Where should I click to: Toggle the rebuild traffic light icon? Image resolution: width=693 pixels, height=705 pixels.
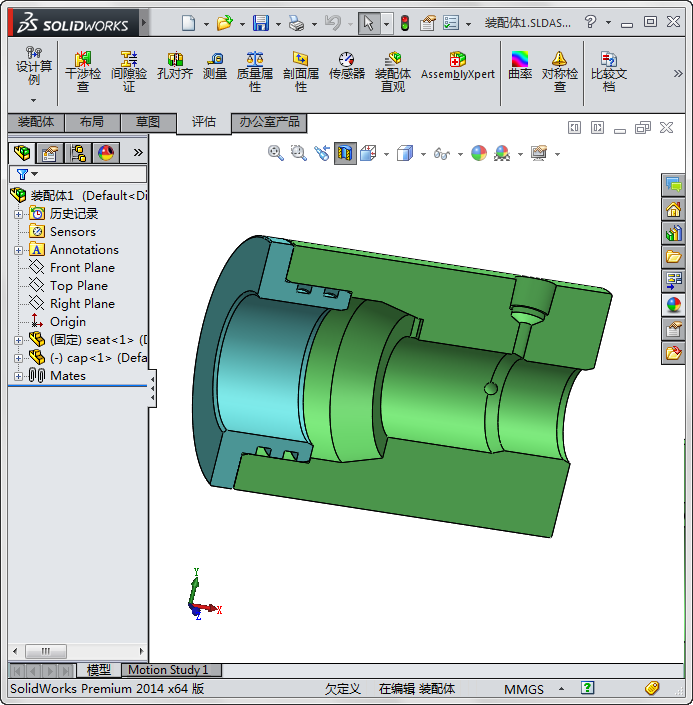coord(405,22)
